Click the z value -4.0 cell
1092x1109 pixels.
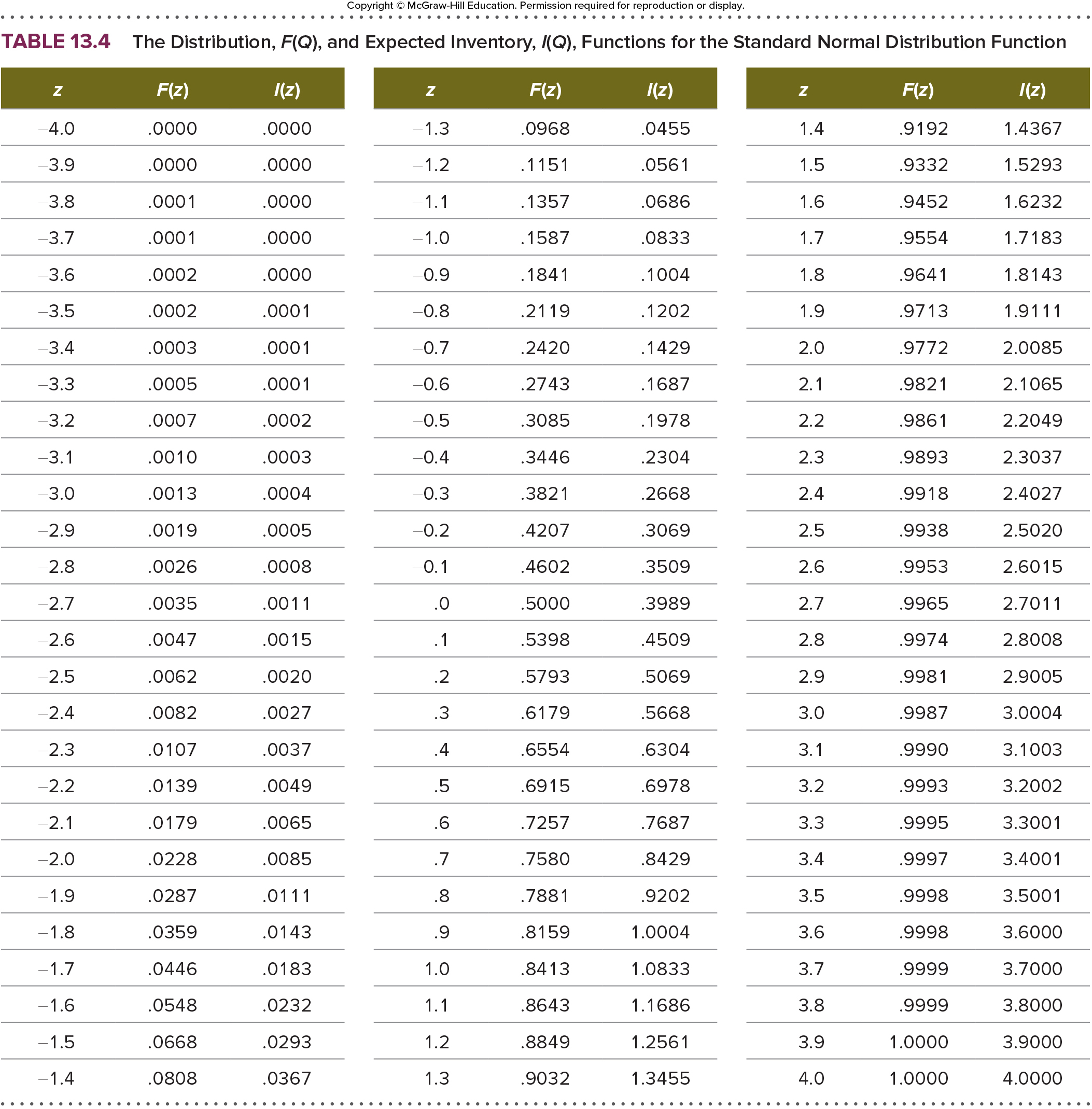(x=57, y=129)
